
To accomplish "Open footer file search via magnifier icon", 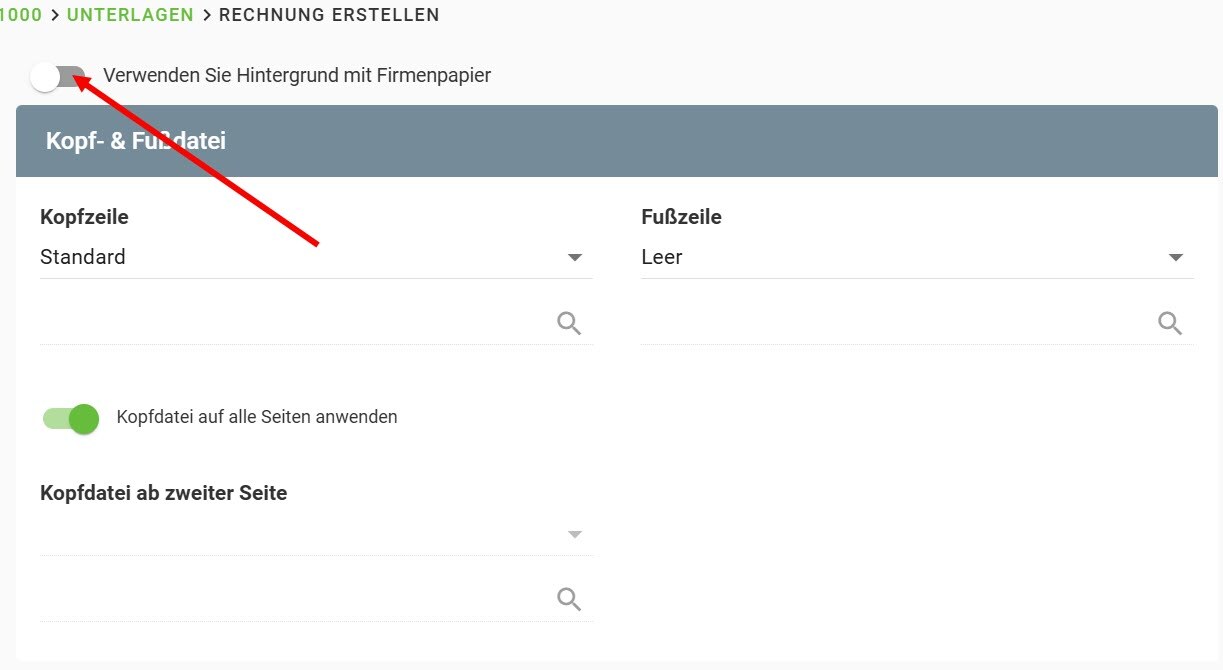I will [x=1168, y=322].
